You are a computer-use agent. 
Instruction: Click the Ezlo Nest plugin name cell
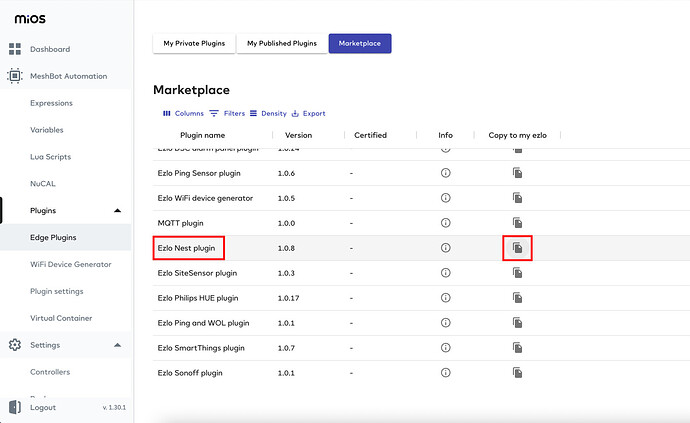pos(187,248)
